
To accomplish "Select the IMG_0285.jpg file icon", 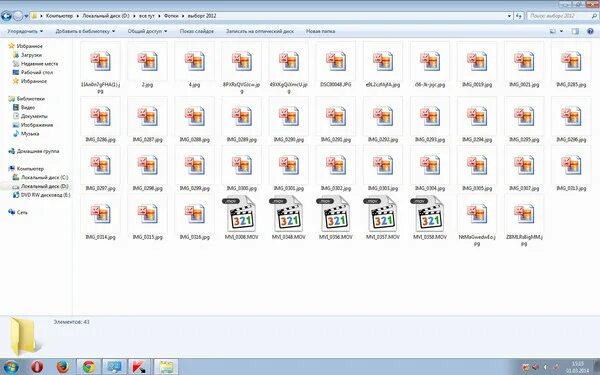I will click(571, 61).
